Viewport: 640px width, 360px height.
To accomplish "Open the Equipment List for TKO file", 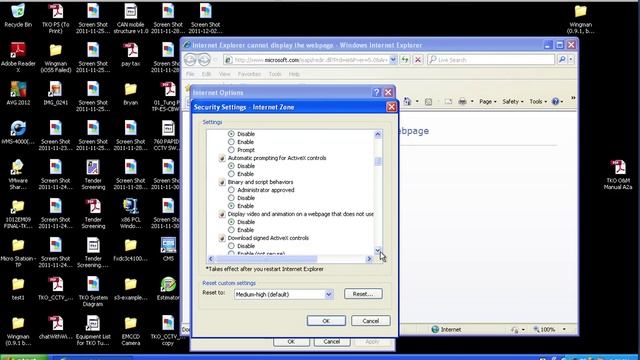I will [x=93, y=331].
